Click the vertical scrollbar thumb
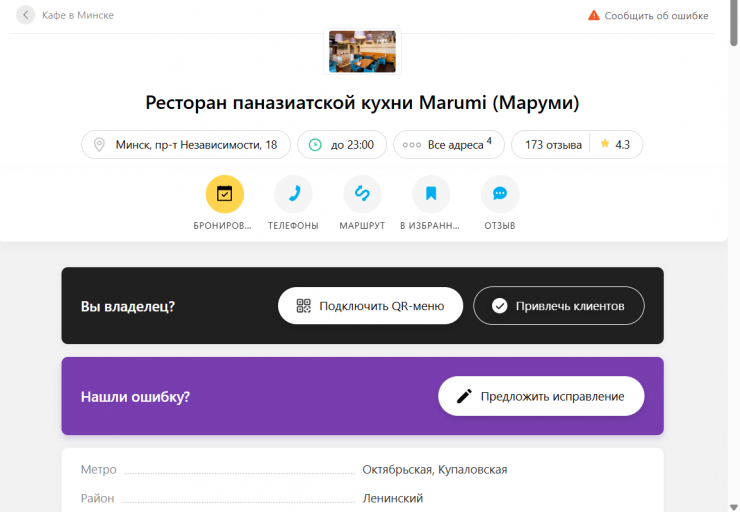Viewport: 740px width, 512px height. pos(734,23)
